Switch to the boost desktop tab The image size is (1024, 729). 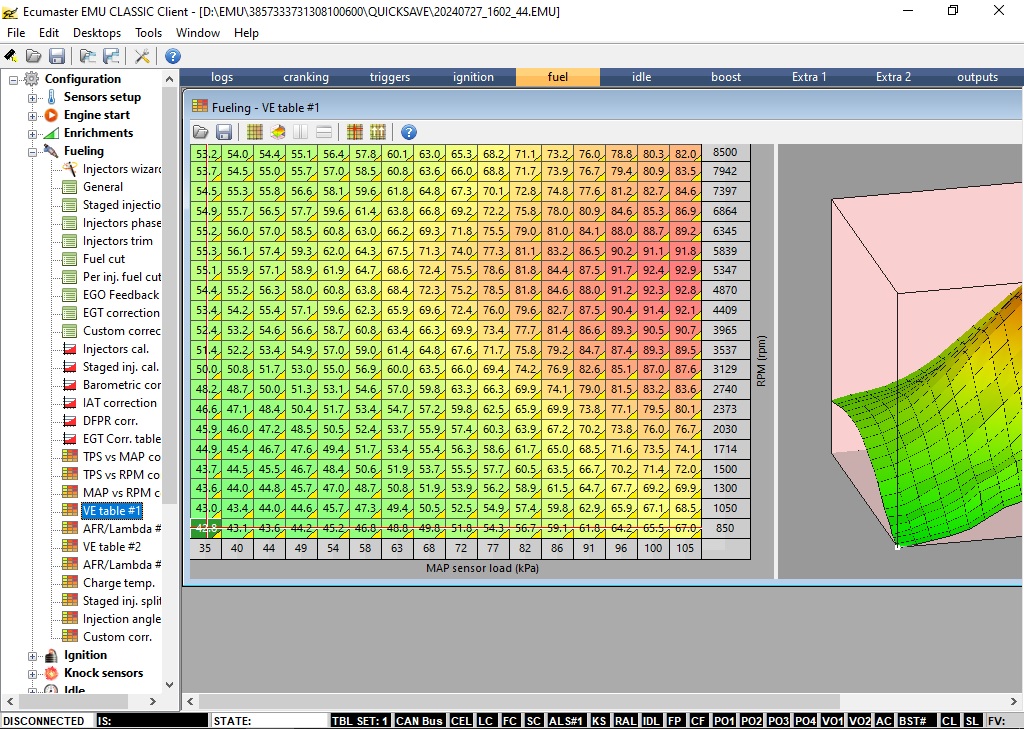pyautogui.click(x=726, y=77)
